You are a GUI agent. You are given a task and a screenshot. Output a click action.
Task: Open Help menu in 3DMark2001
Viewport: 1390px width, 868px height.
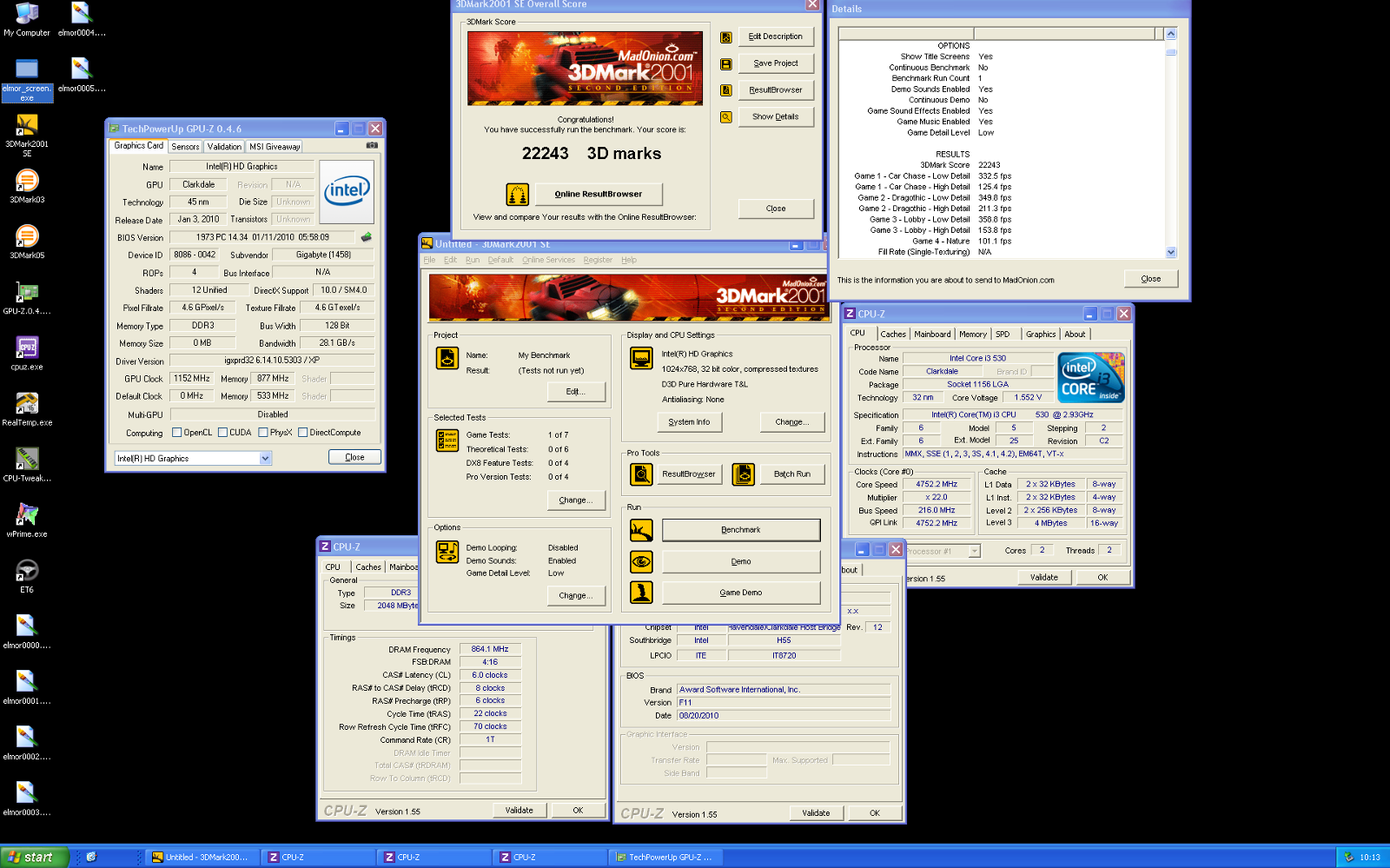(x=629, y=260)
